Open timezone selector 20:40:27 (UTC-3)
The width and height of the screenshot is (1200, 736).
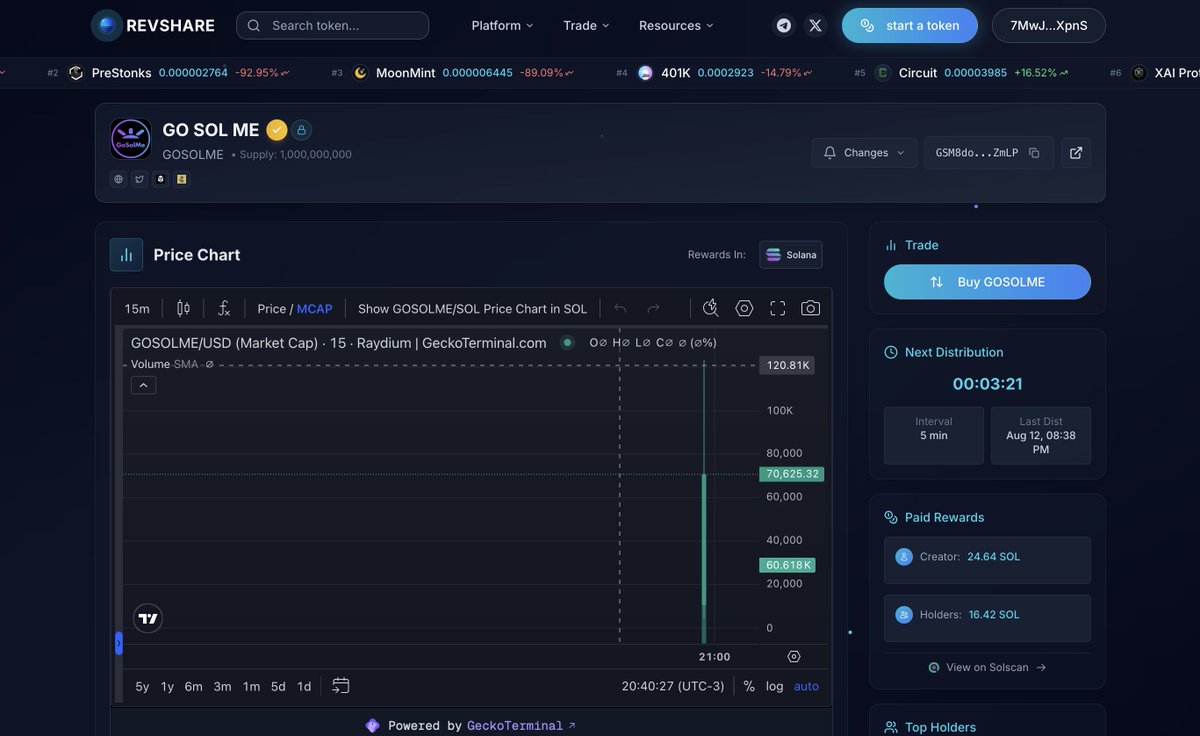pyautogui.click(x=673, y=686)
